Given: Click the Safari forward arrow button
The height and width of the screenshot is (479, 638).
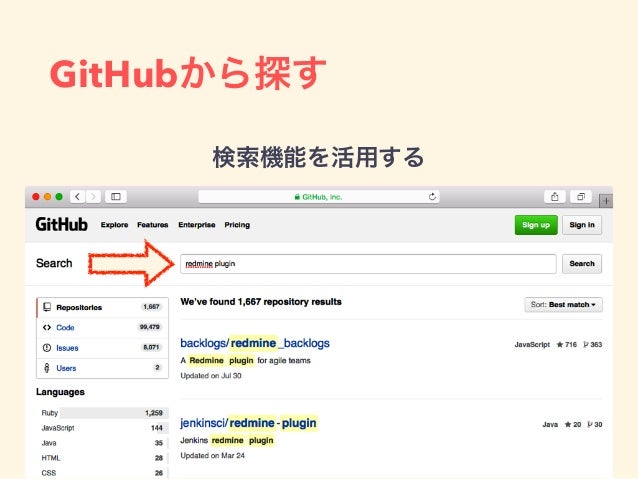Looking at the screenshot, I should (x=93, y=197).
